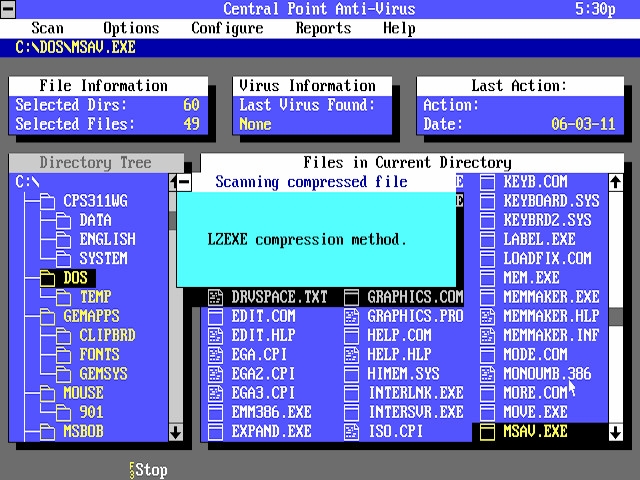Select file MODE.COM
The image size is (640, 480).
[x=535, y=355]
